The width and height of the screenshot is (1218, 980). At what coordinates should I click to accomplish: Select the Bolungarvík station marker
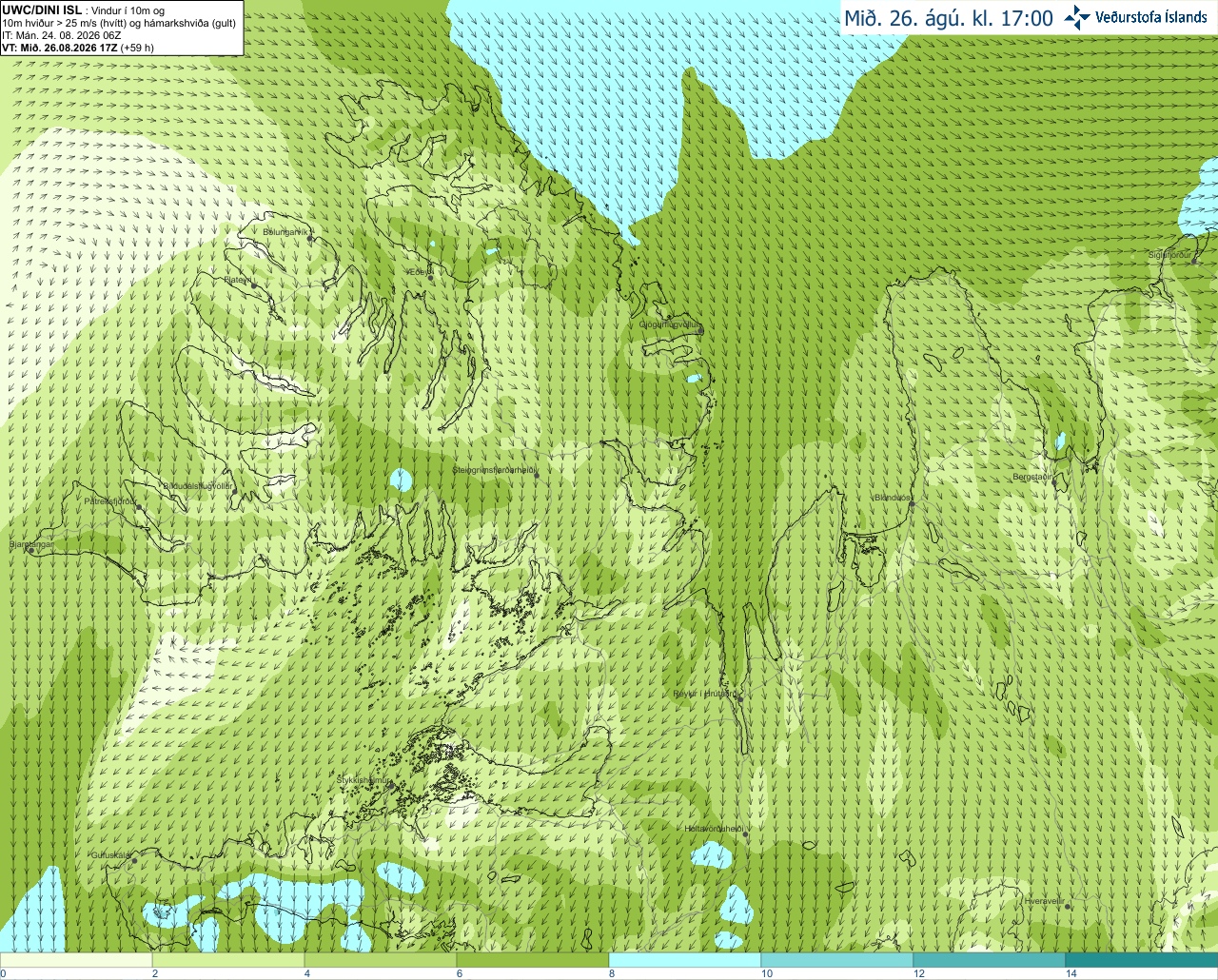point(310,239)
